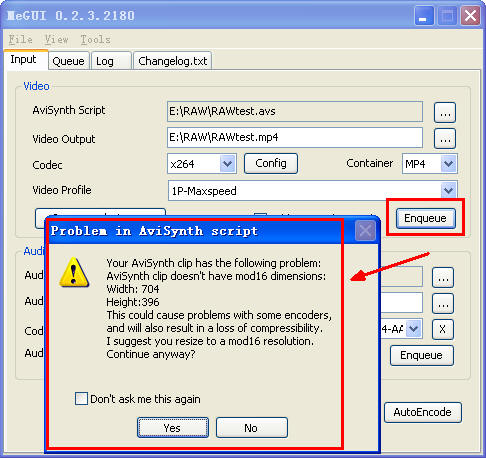Open the Container MP4 dropdown
Screen dimensions: 486x458
pos(449,164)
